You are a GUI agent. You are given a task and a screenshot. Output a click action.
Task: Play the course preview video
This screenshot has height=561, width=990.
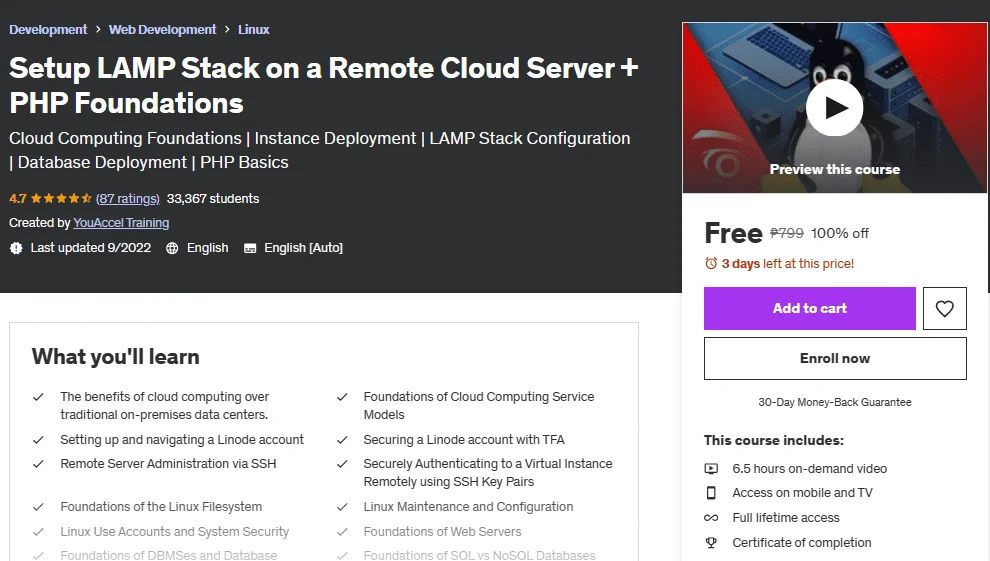(835, 108)
